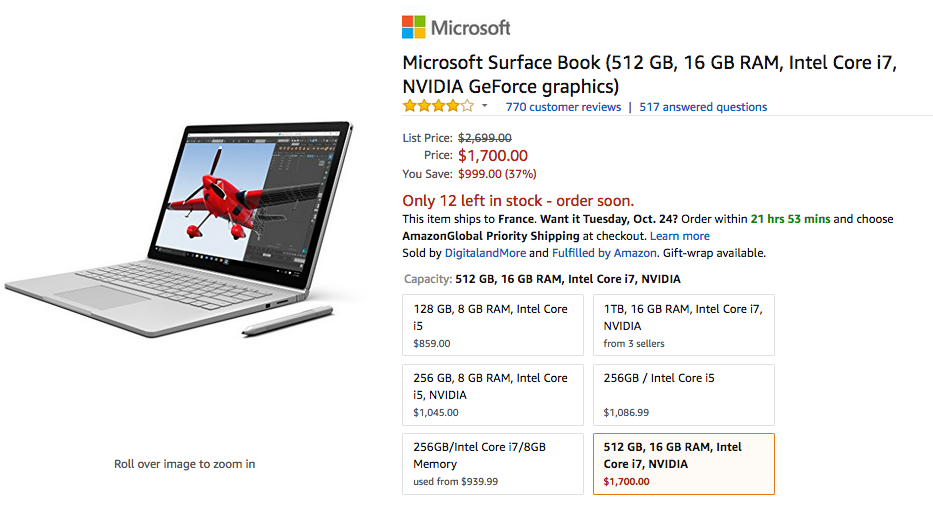Select the 512 GB, 16 GB RAM option
The width and height of the screenshot is (933, 509).
click(x=683, y=463)
